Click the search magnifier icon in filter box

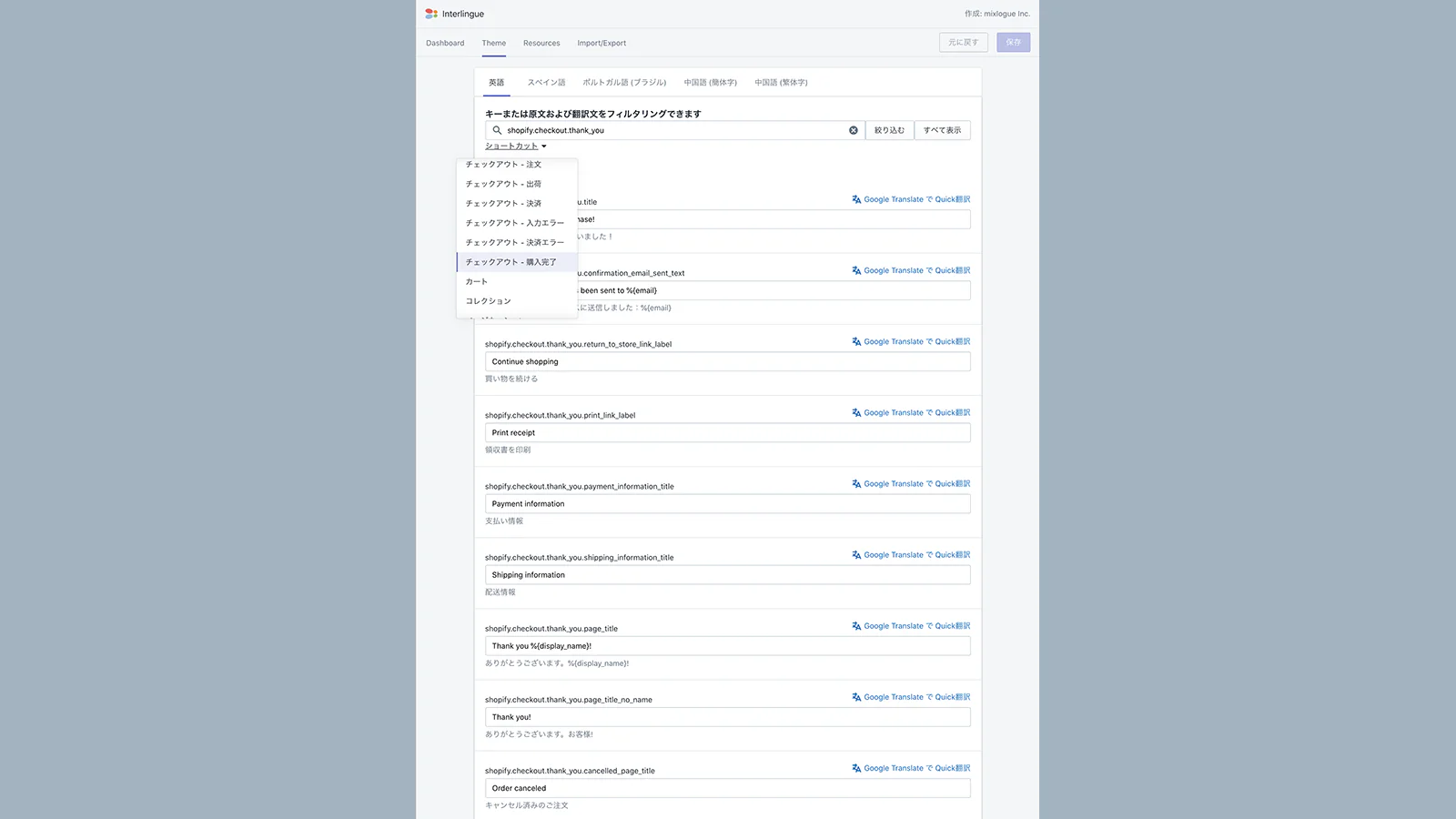(497, 130)
